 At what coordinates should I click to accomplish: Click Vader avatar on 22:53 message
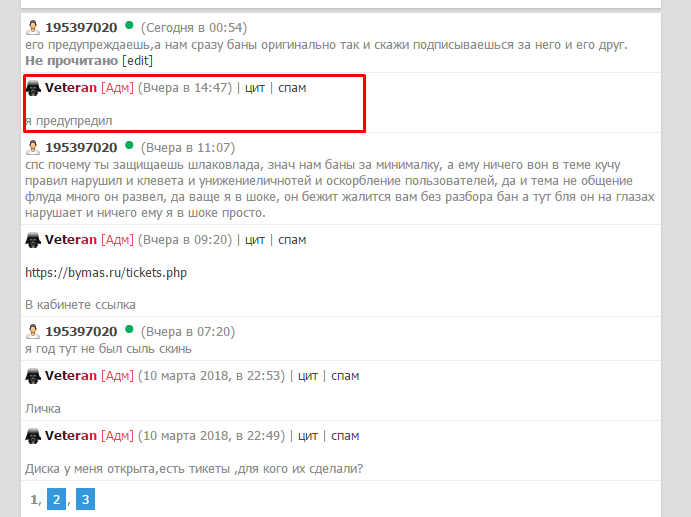point(33,376)
